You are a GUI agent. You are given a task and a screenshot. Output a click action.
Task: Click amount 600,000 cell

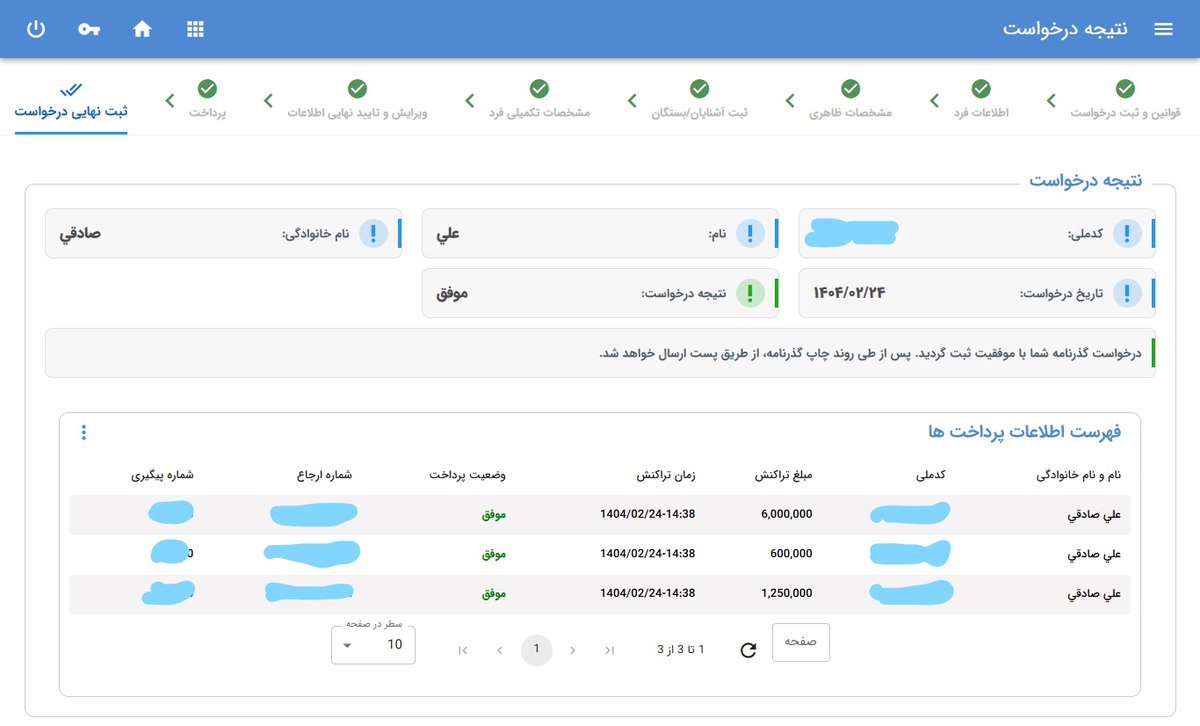tap(792, 553)
